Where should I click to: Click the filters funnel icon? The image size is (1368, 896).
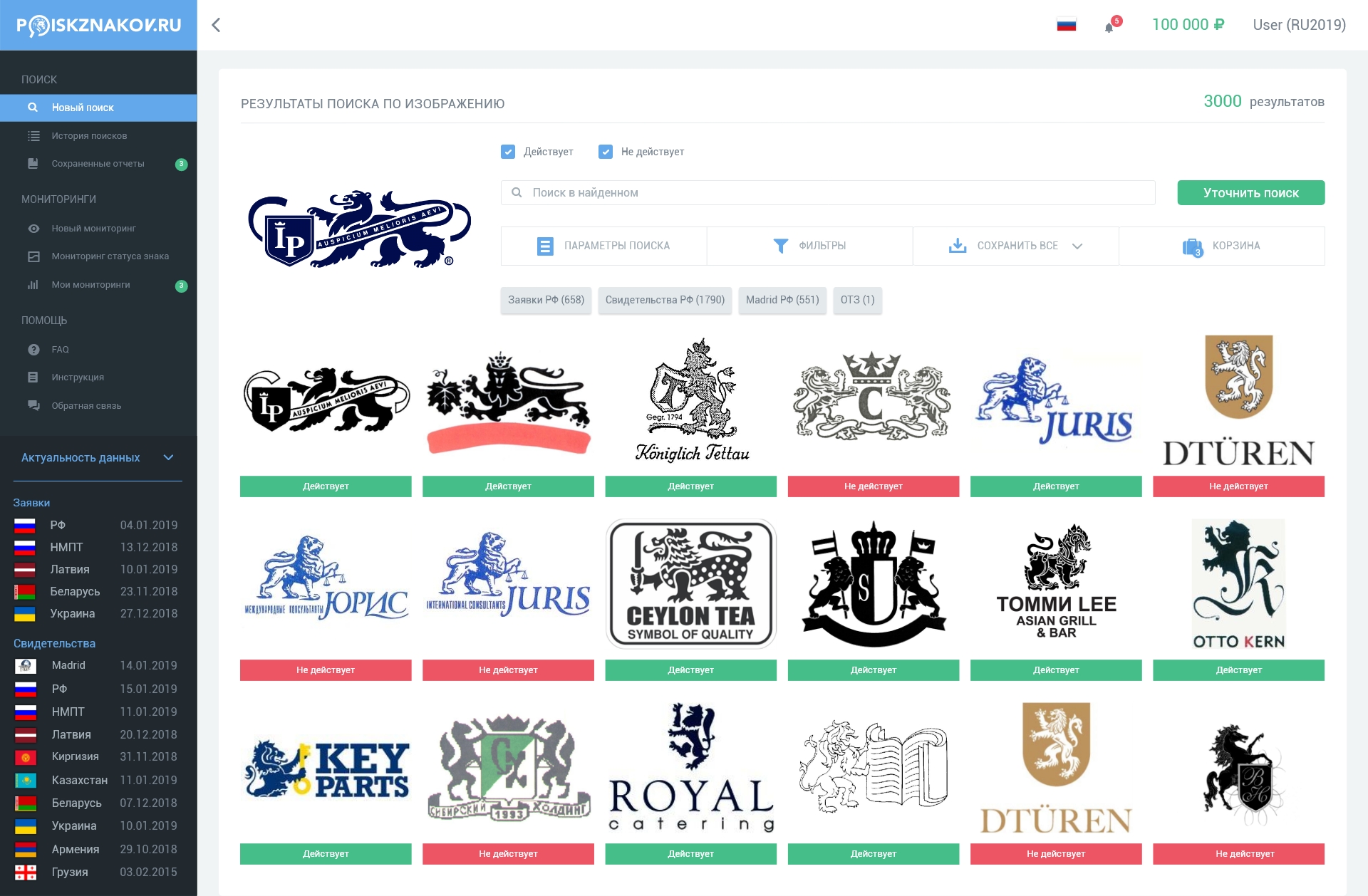coord(780,246)
